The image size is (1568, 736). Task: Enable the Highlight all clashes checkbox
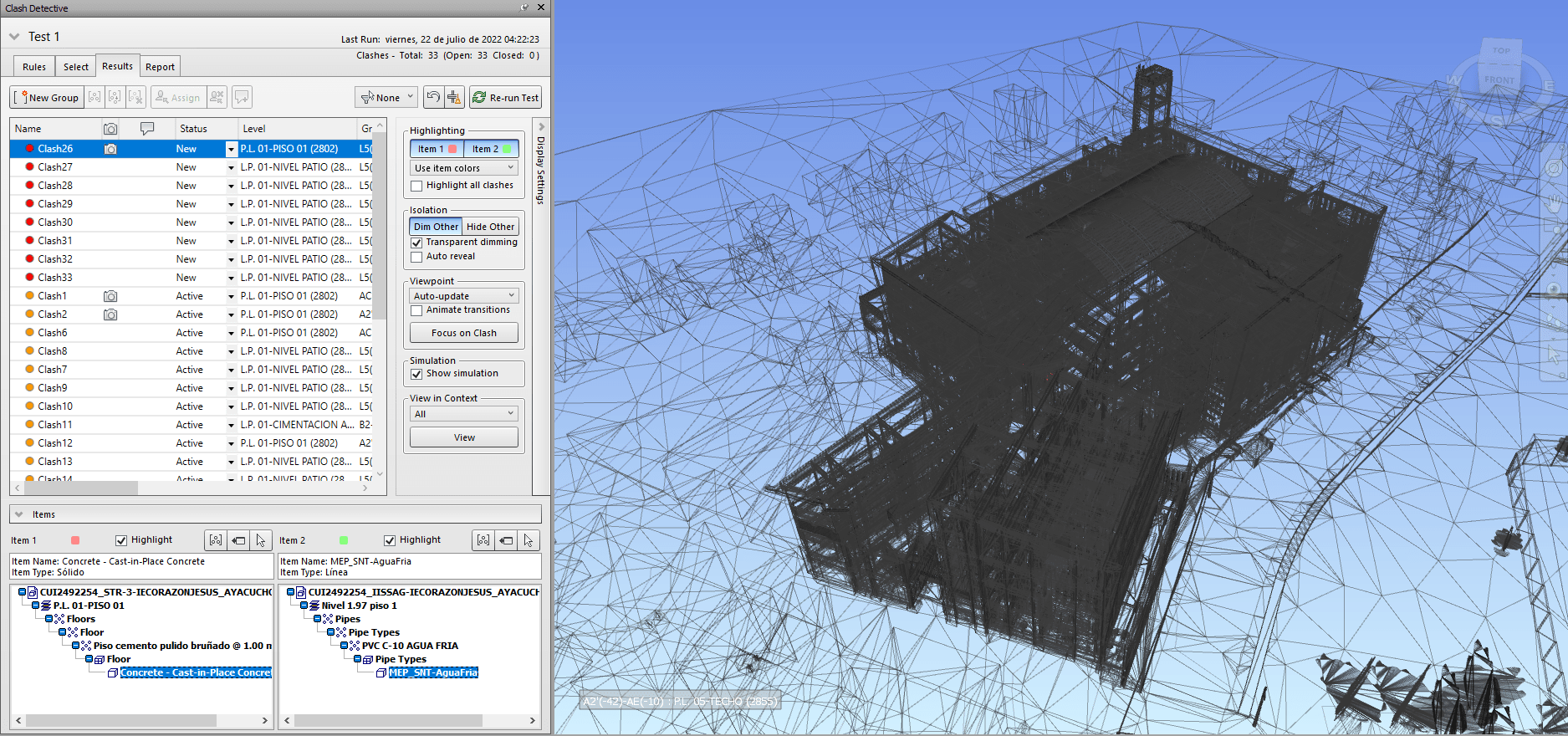[x=416, y=186]
